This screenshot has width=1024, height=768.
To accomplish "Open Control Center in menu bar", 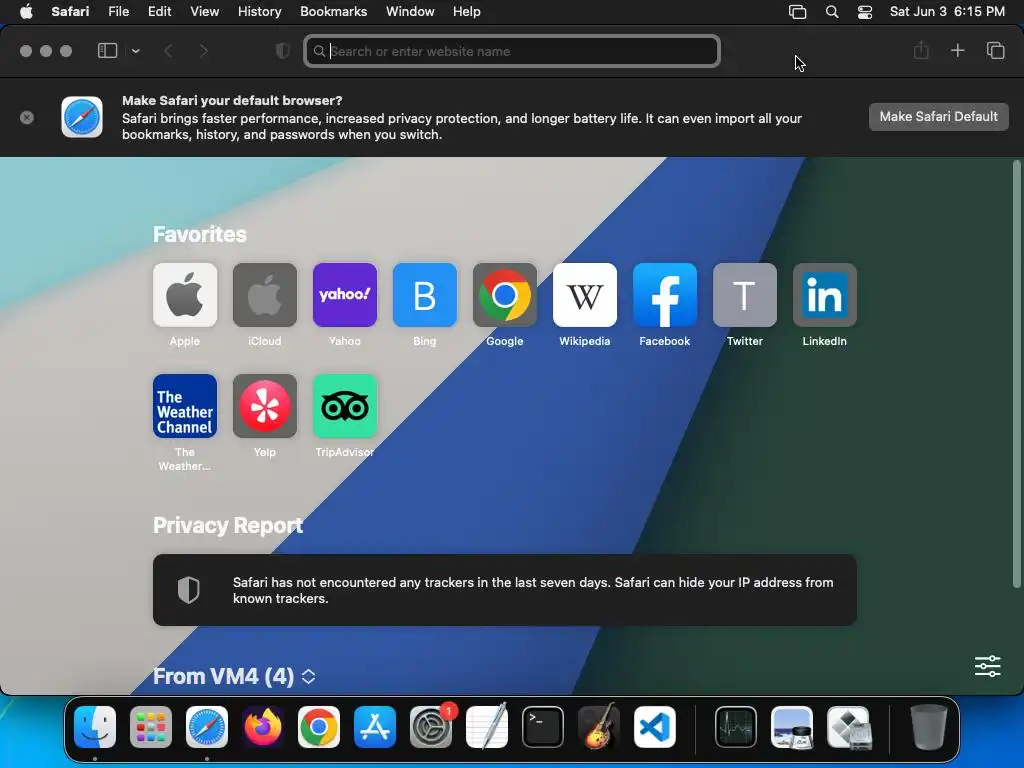I will pyautogui.click(x=865, y=12).
